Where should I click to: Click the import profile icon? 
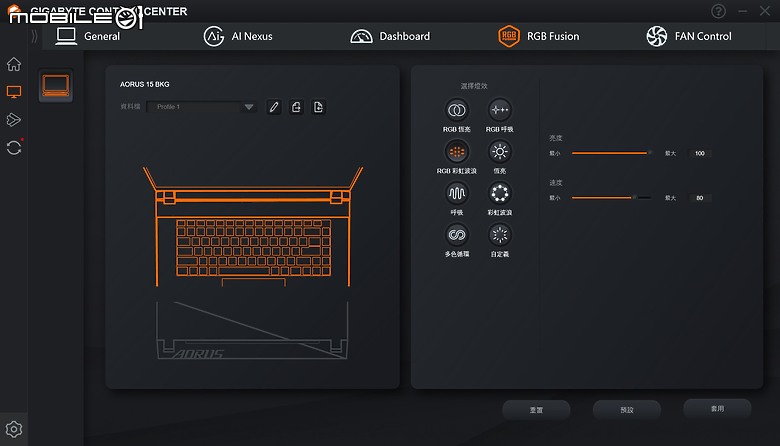319,107
